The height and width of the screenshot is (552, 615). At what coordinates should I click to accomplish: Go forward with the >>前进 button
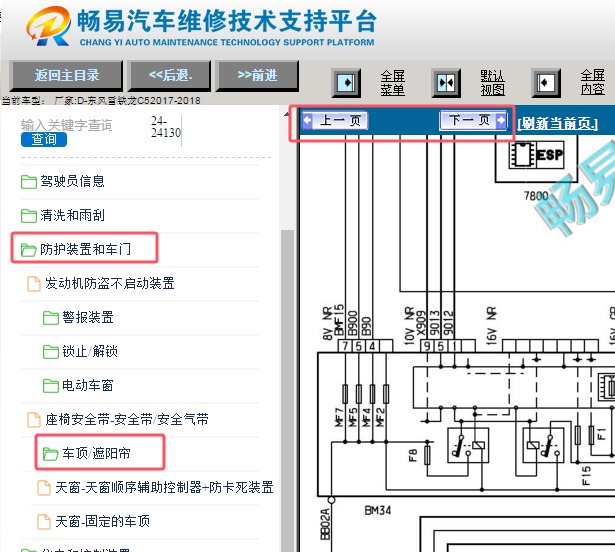[x=257, y=75]
